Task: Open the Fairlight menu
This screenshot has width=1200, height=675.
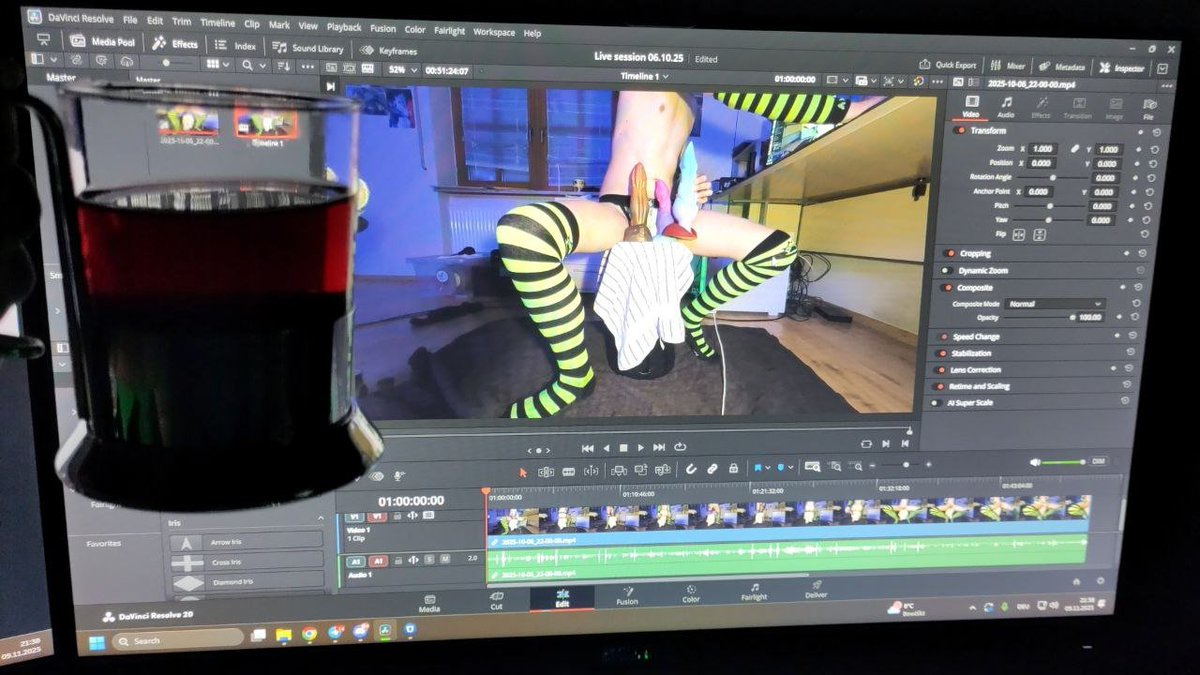Action: [x=449, y=30]
